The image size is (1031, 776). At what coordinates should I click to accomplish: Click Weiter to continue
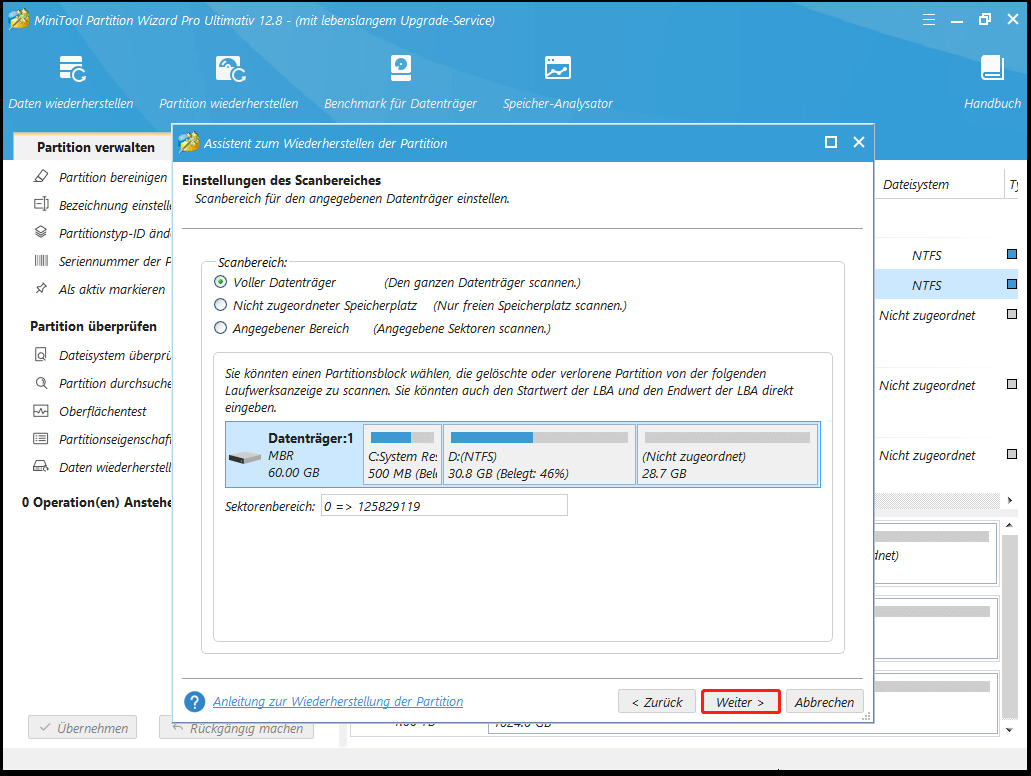coord(740,702)
